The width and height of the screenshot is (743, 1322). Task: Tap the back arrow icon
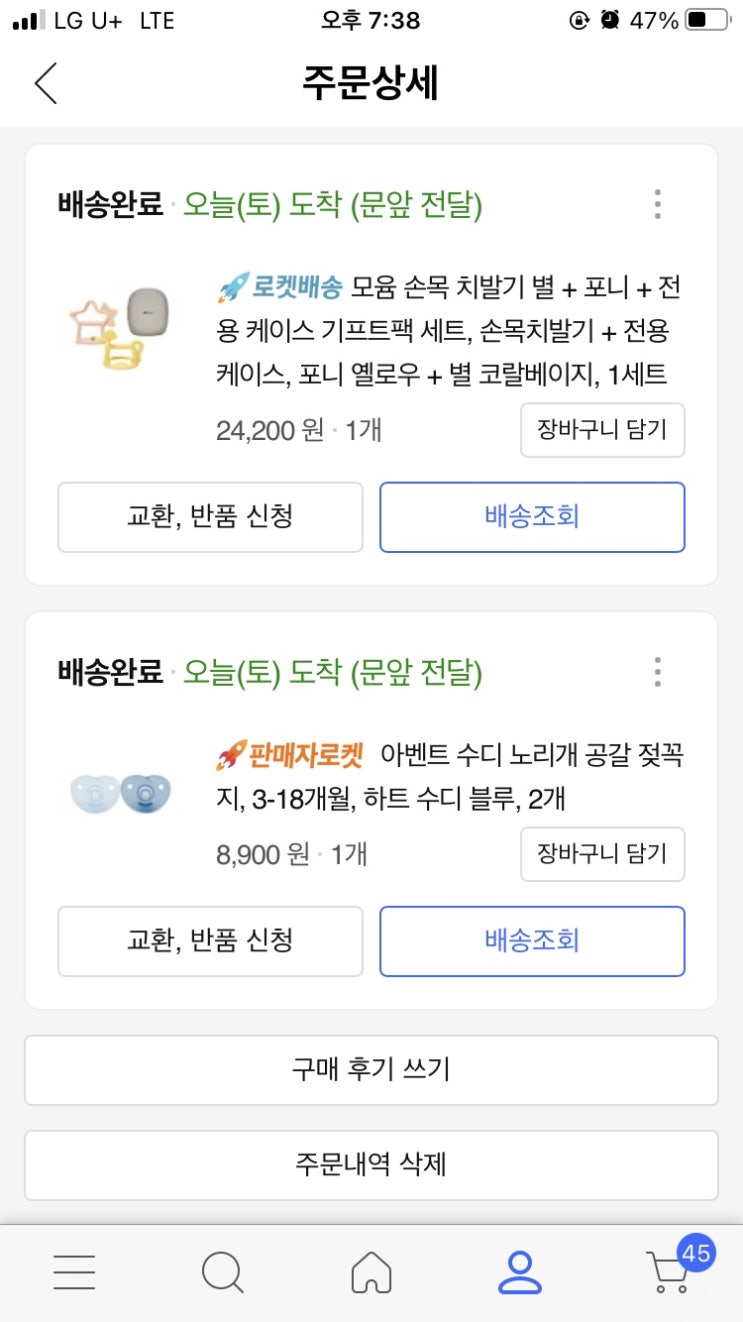[x=46, y=83]
